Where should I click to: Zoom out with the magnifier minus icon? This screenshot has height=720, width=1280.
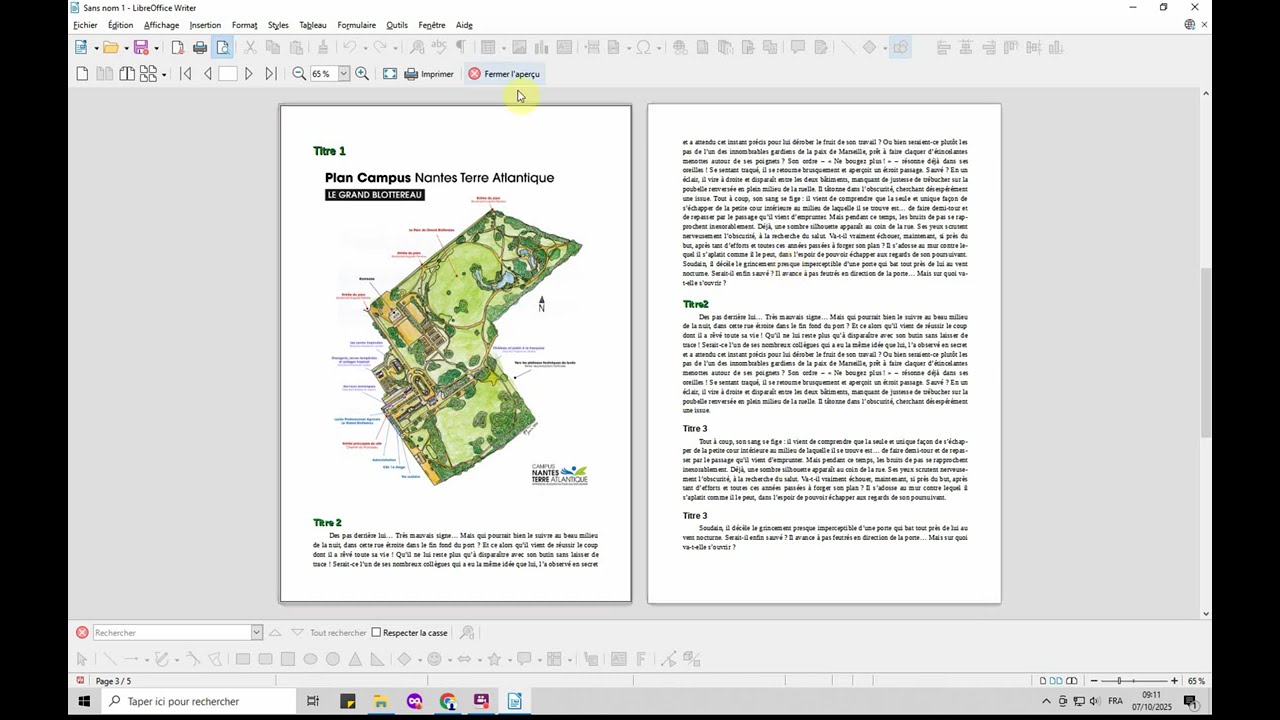(x=299, y=74)
